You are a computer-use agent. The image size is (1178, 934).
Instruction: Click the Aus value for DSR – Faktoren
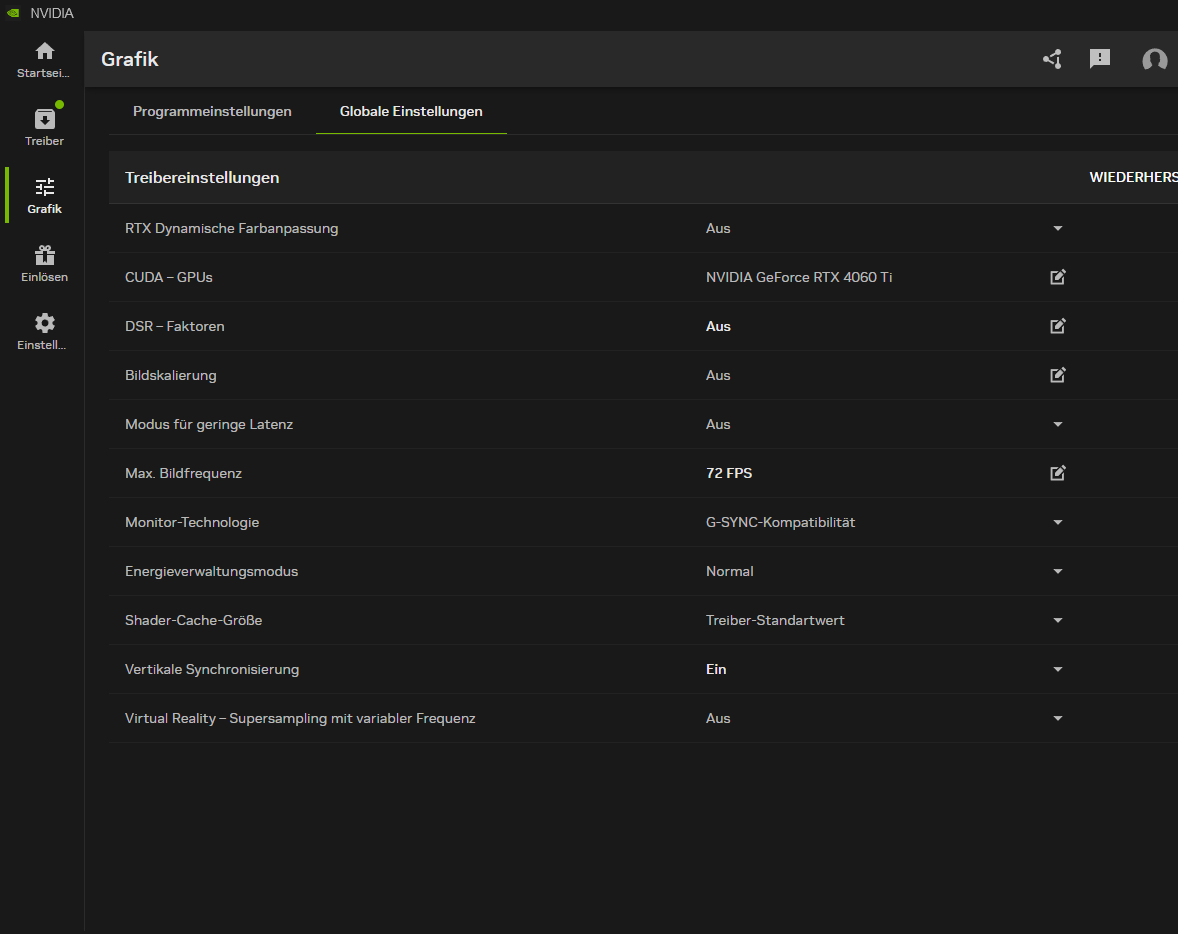click(x=718, y=326)
